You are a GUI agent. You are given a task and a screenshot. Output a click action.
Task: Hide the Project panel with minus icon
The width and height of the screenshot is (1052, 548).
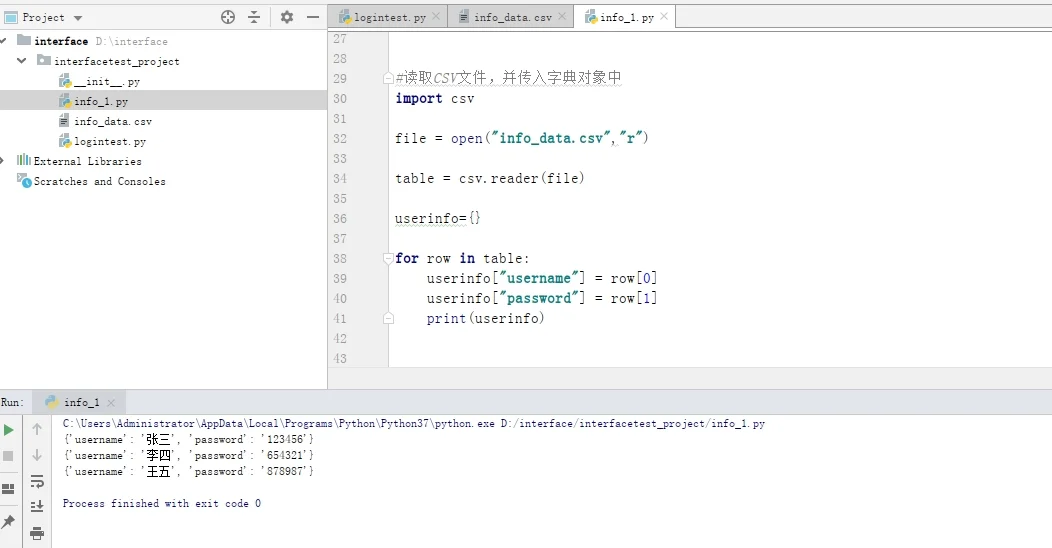pyautogui.click(x=313, y=17)
